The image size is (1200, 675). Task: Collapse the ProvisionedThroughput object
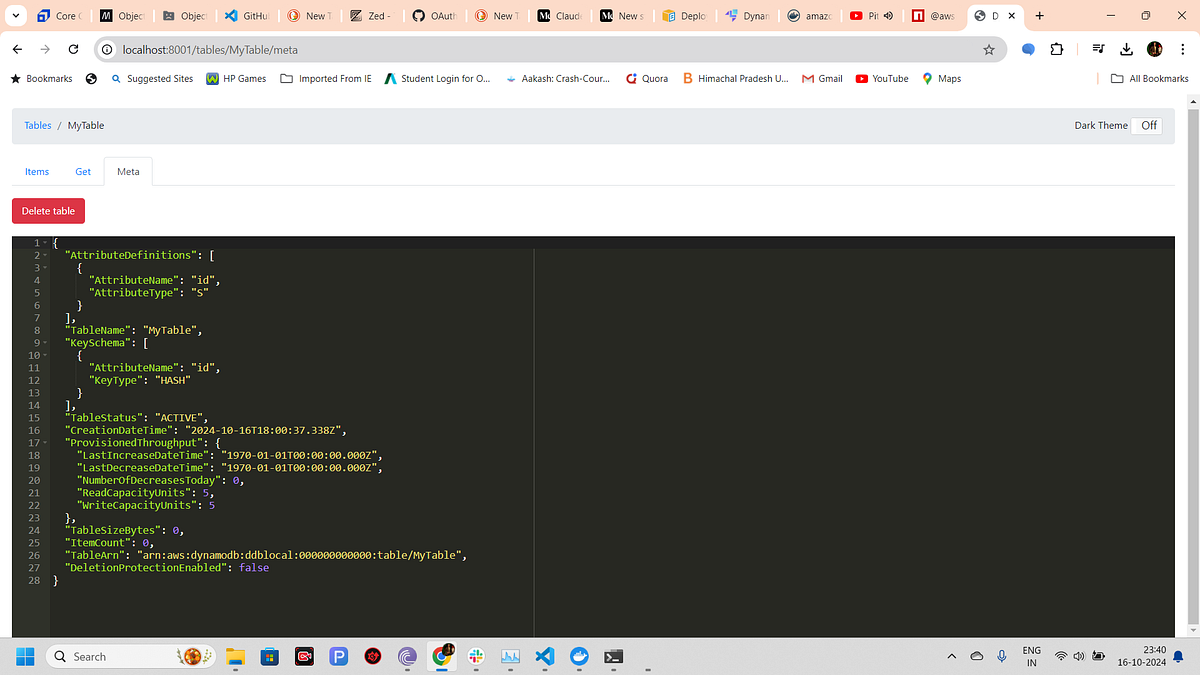[x=44, y=442]
